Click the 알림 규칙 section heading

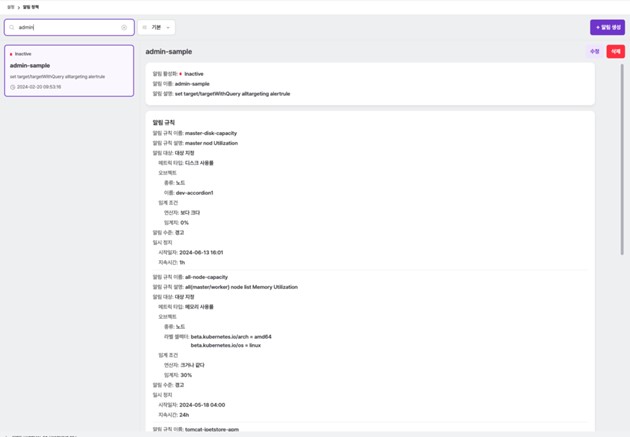click(164, 122)
